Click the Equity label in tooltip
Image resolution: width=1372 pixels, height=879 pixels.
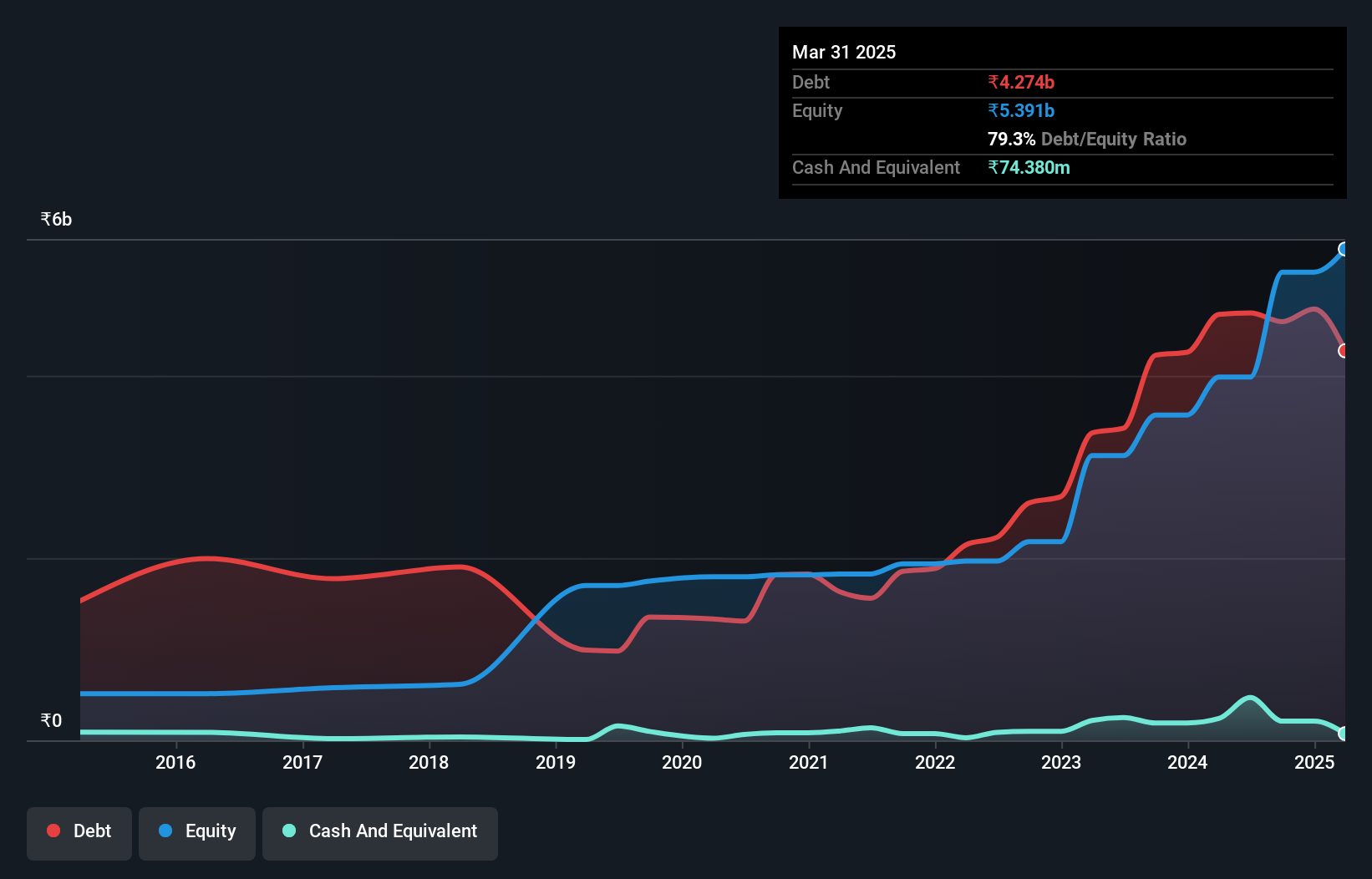pos(817,110)
